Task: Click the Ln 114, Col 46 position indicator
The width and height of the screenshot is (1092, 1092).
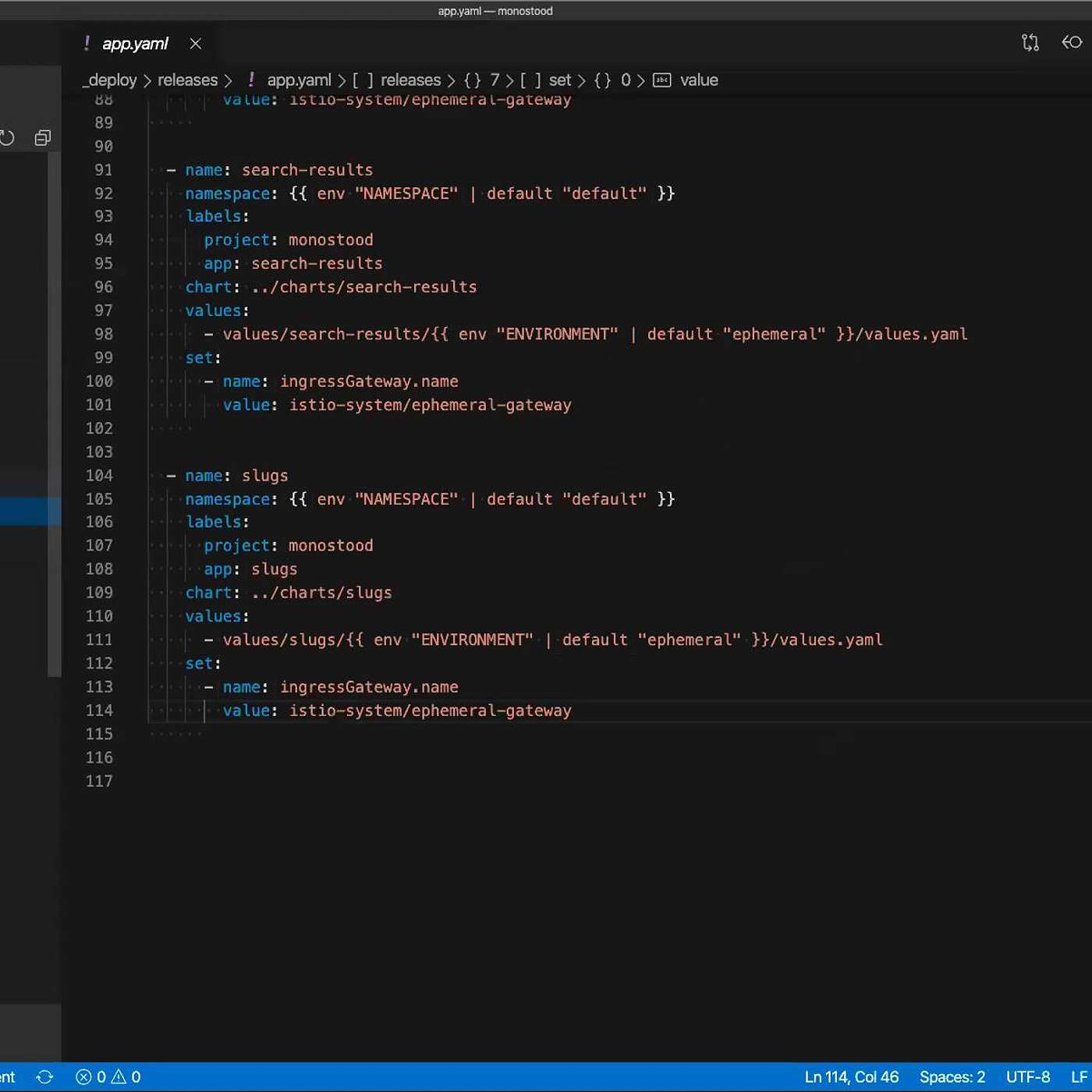Action: pyautogui.click(x=851, y=1077)
